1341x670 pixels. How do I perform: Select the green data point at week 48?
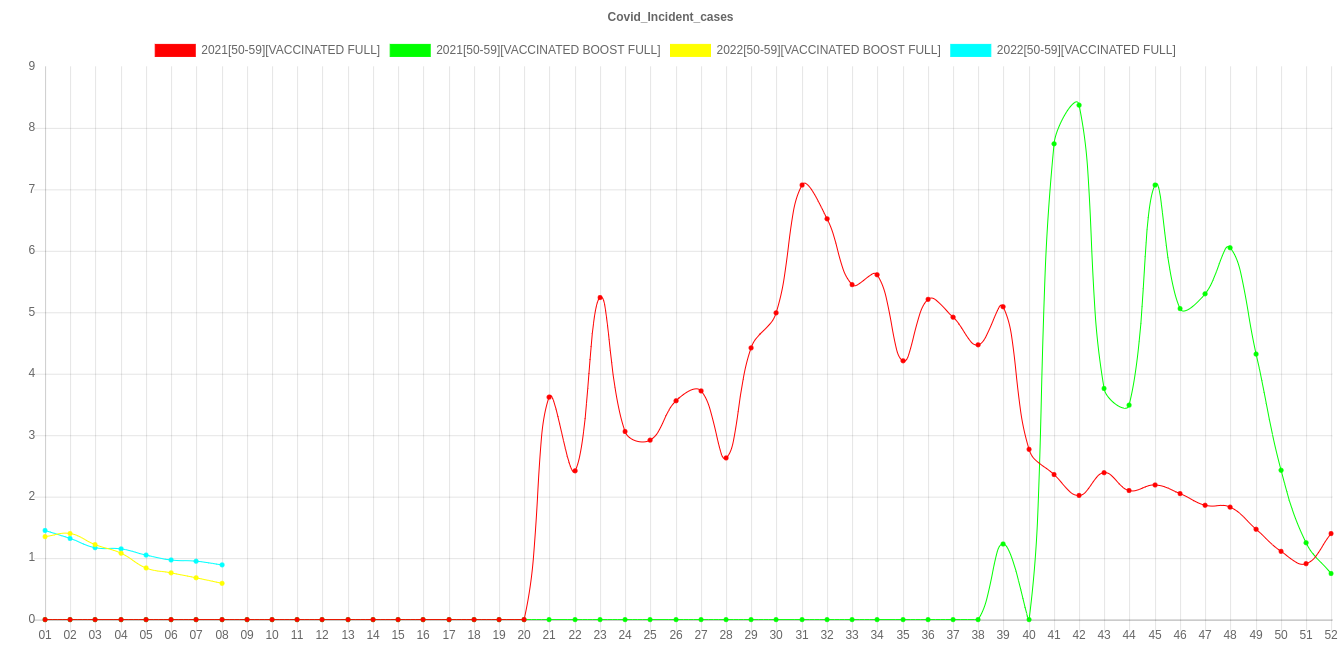pos(1229,248)
